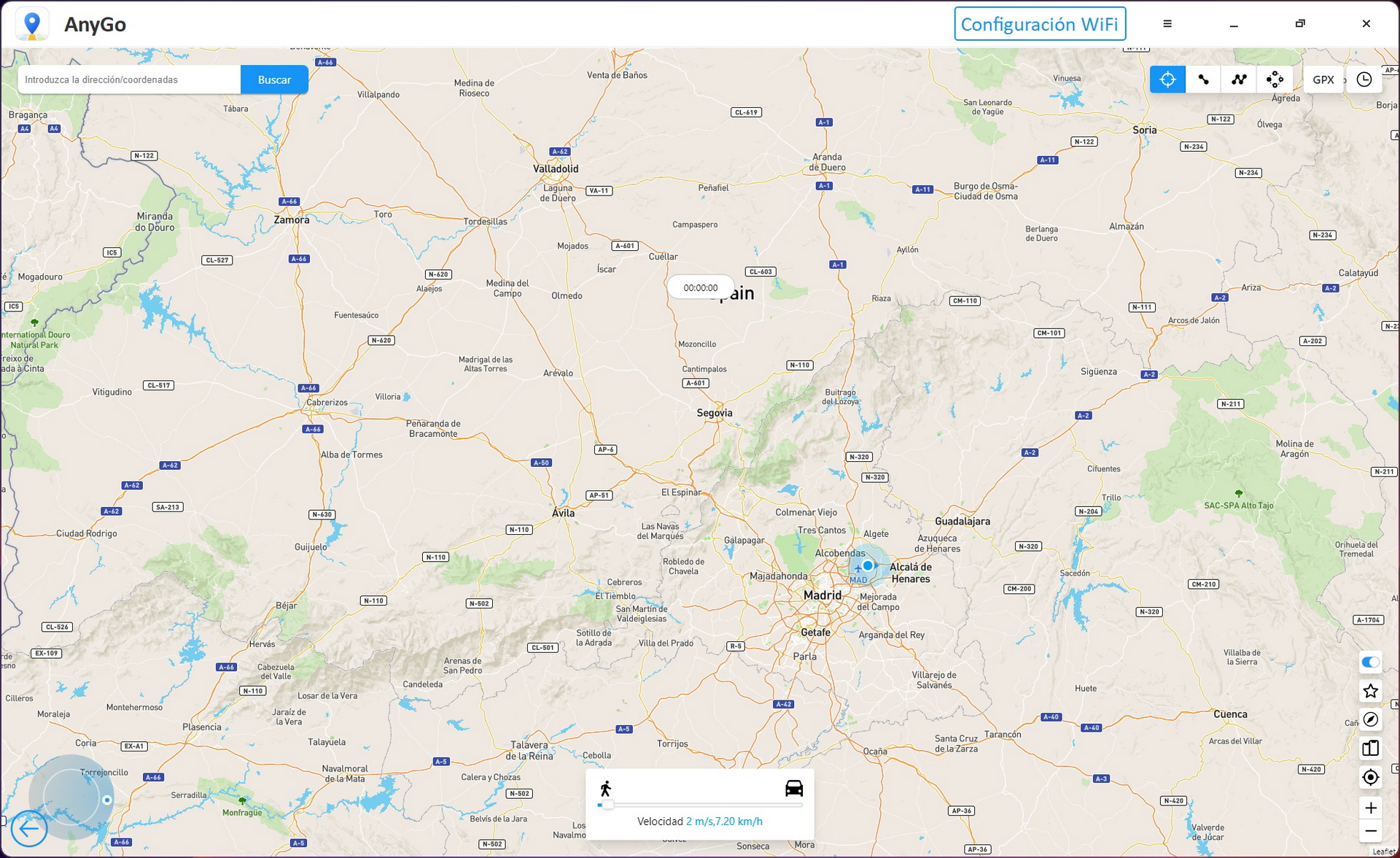Click the Ávila city label
Viewport: 1400px width, 858px height.
pyautogui.click(x=563, y=513)
